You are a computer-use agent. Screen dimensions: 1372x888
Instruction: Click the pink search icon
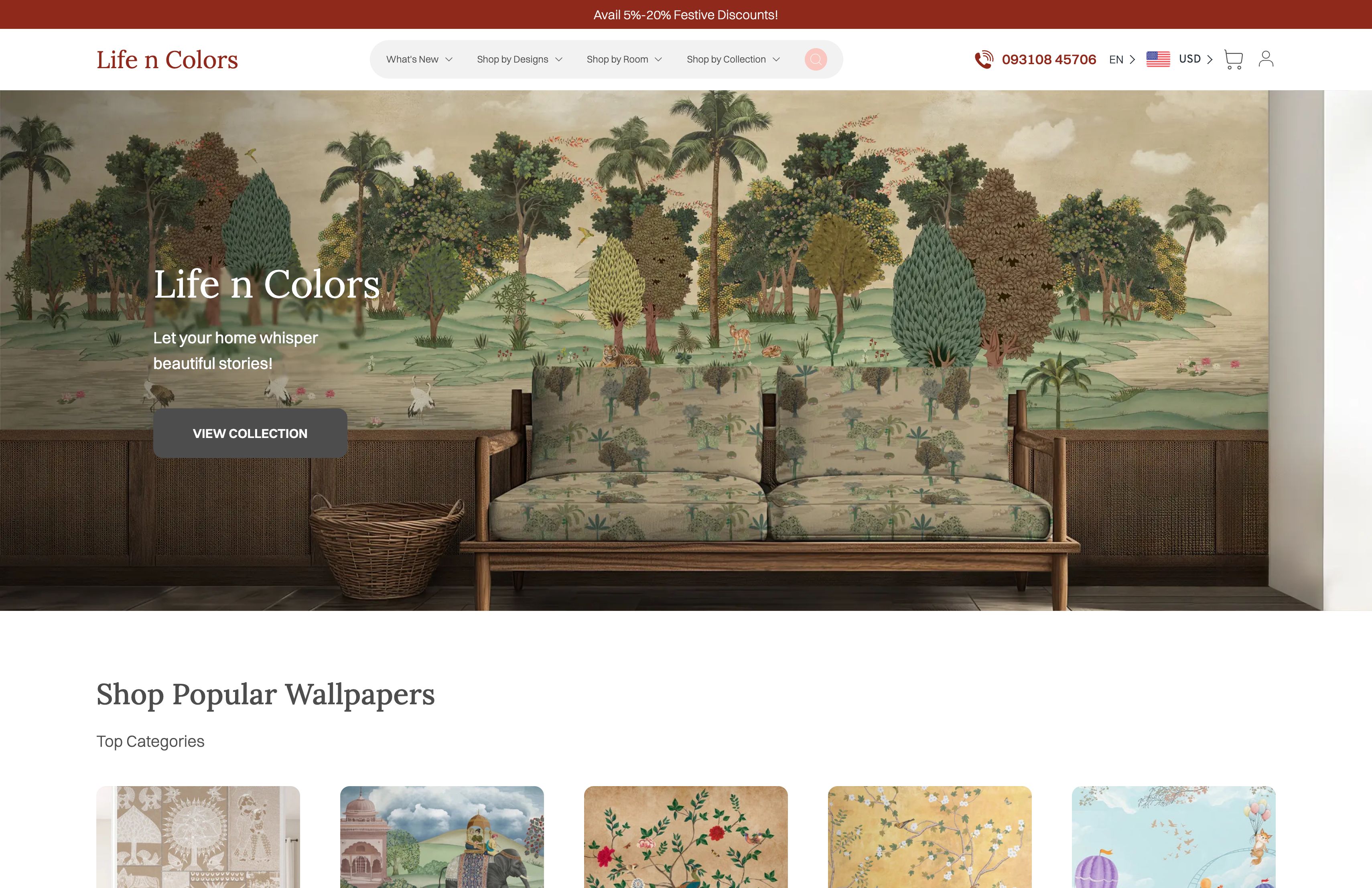tap(816, 59)
